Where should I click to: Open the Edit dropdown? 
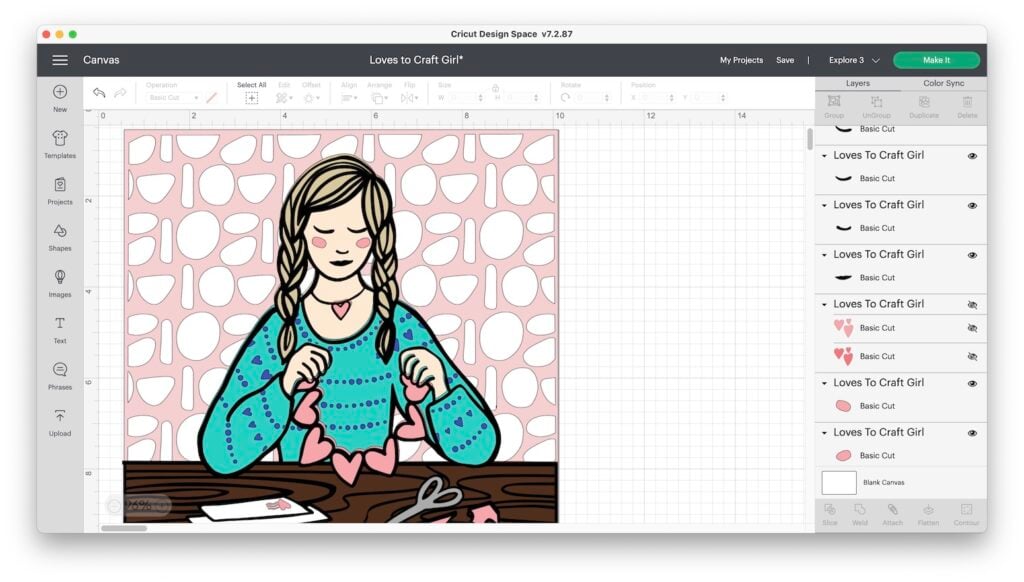coord(283,98)
